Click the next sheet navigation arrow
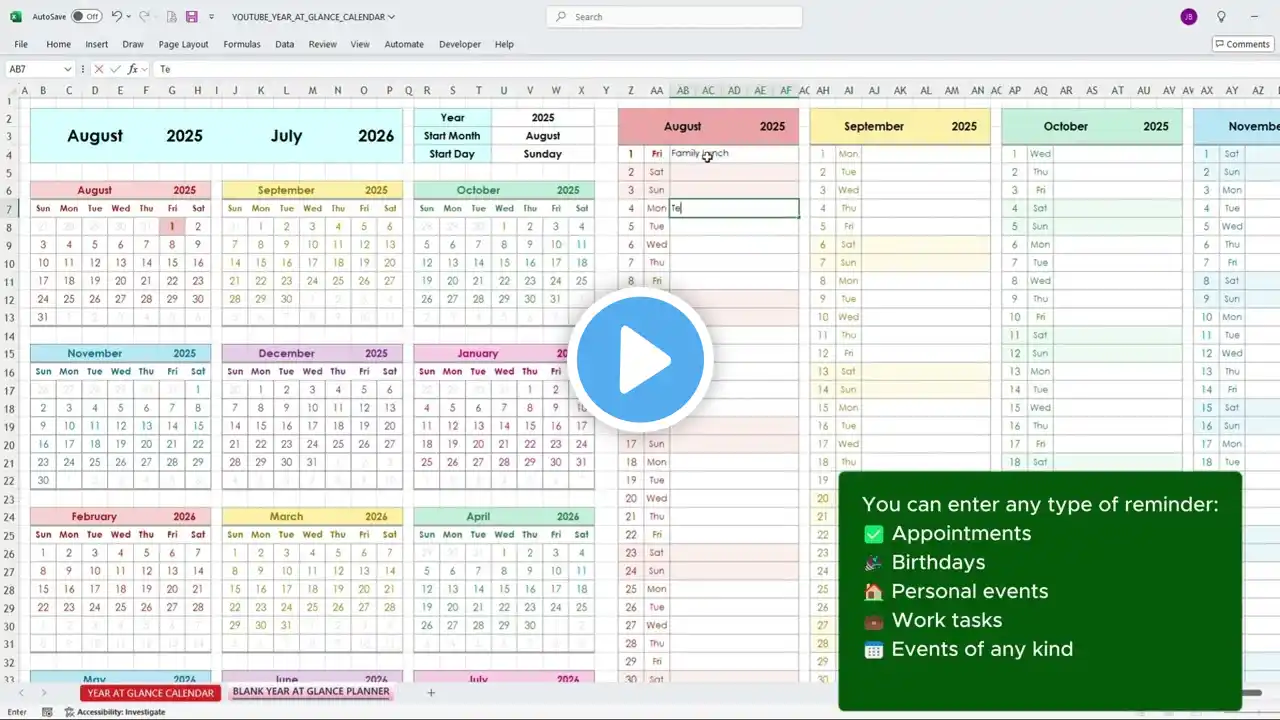Screen dimensions: 1280x720 43,693
